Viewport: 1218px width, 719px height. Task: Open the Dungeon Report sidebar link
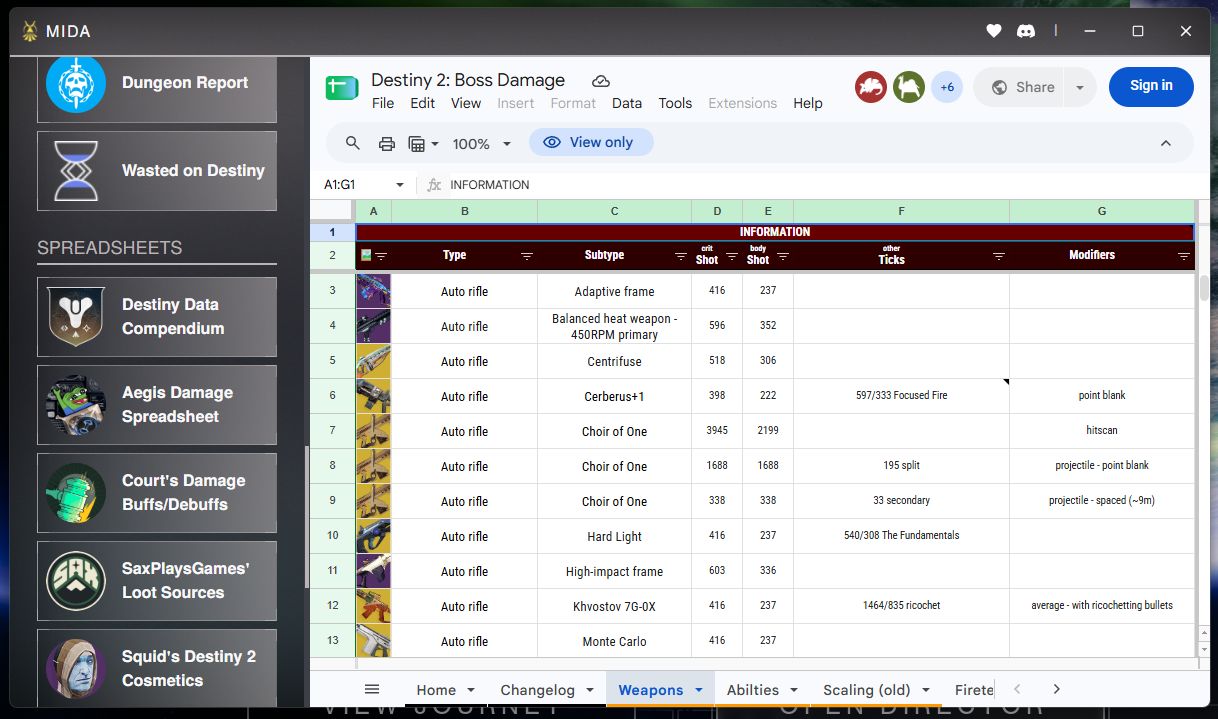157,83
